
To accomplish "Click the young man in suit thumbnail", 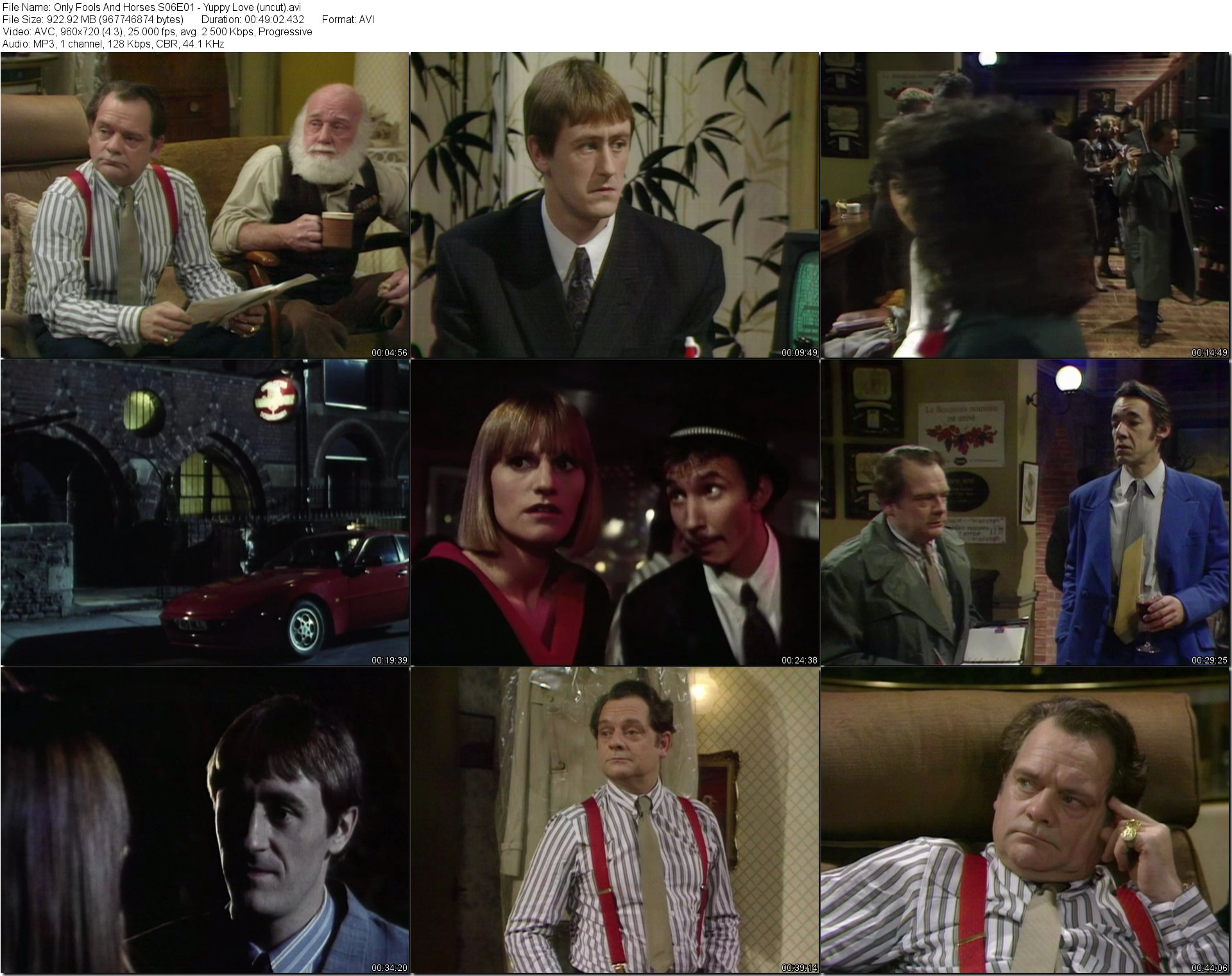I will coord(614,205).
